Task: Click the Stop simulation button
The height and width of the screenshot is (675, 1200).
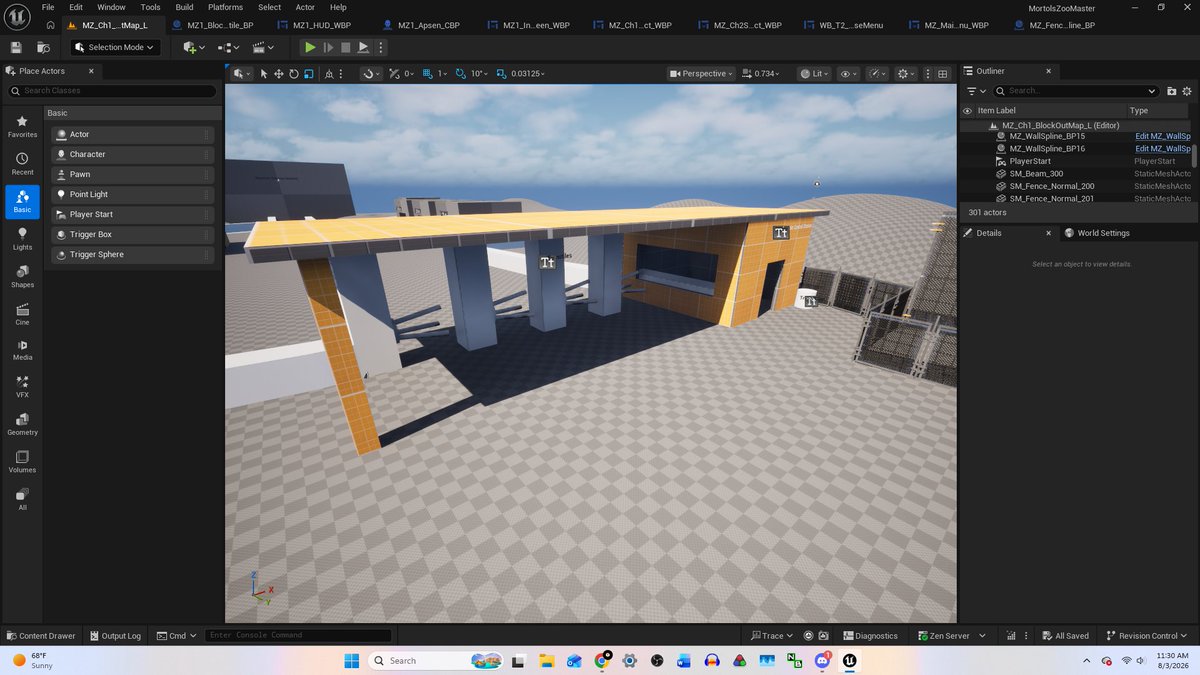Action: (x=346, y=47)
